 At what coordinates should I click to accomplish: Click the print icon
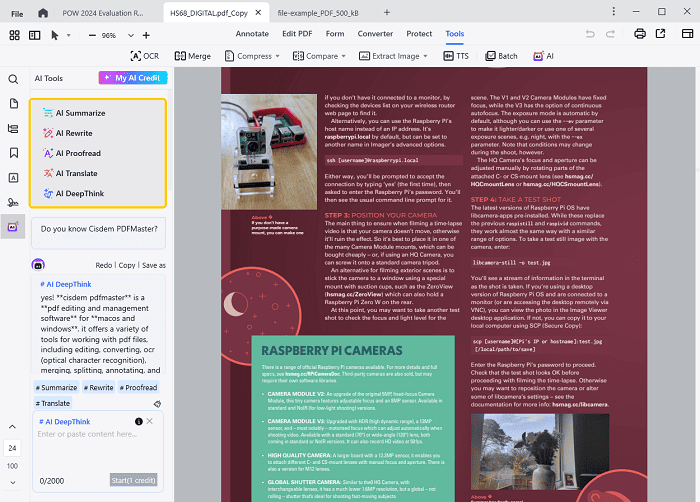tap(639, 34)
